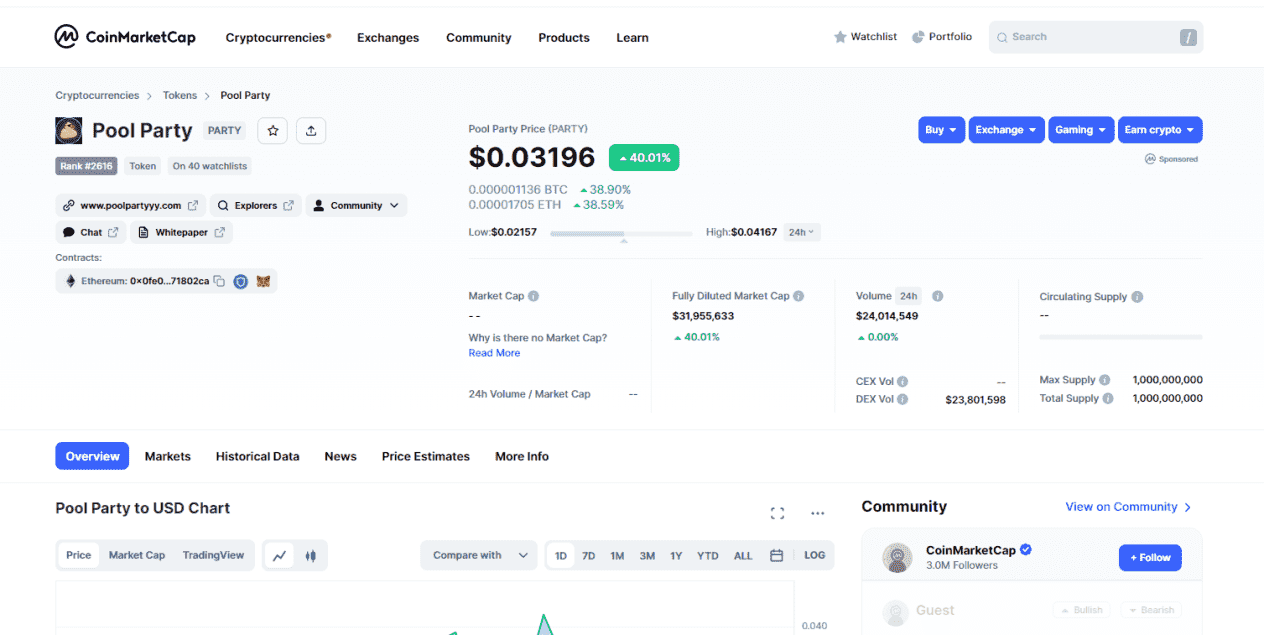Select 7D chart range
1264x635 pixels.
pyautogui.click(x=589, y=555)
